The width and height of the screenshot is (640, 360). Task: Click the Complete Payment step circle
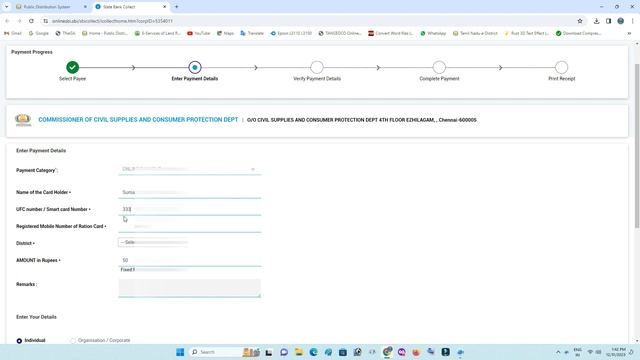coord(439,67)
